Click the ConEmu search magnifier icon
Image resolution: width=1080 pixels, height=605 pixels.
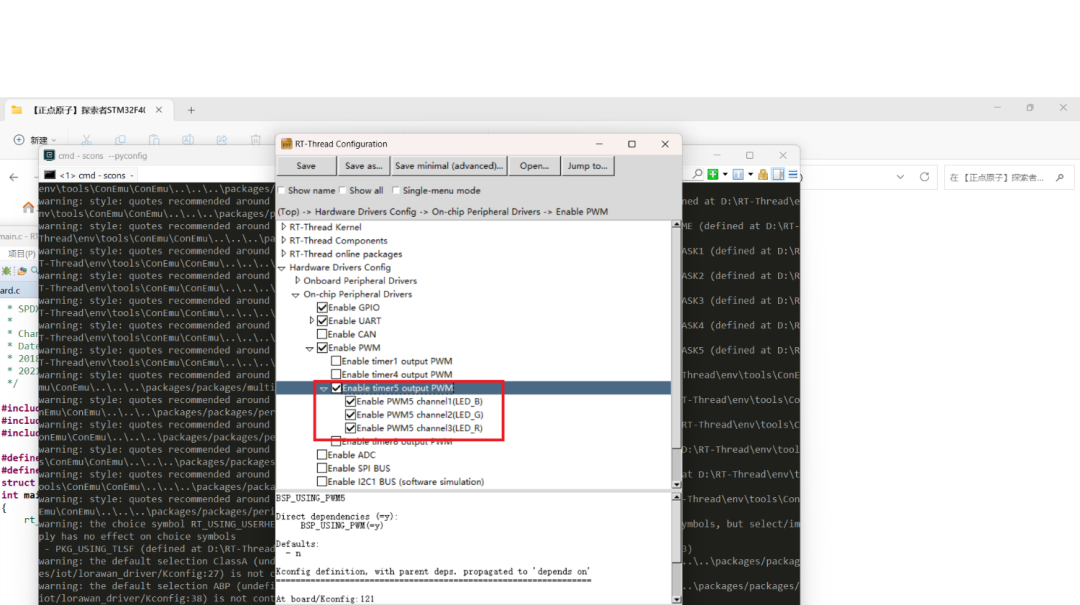(x=698, y=174)
